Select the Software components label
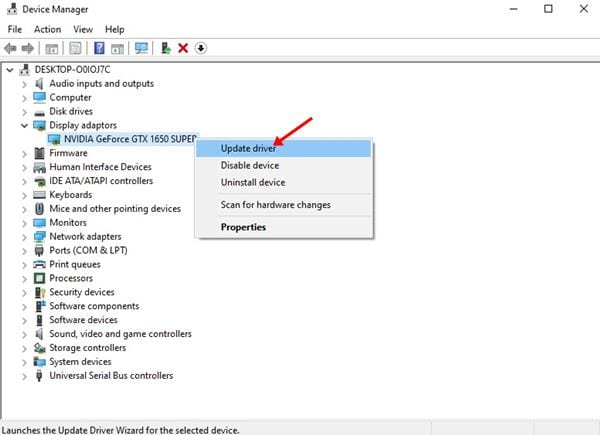Screen dimensions: 600x435 [x=94, y=306]
